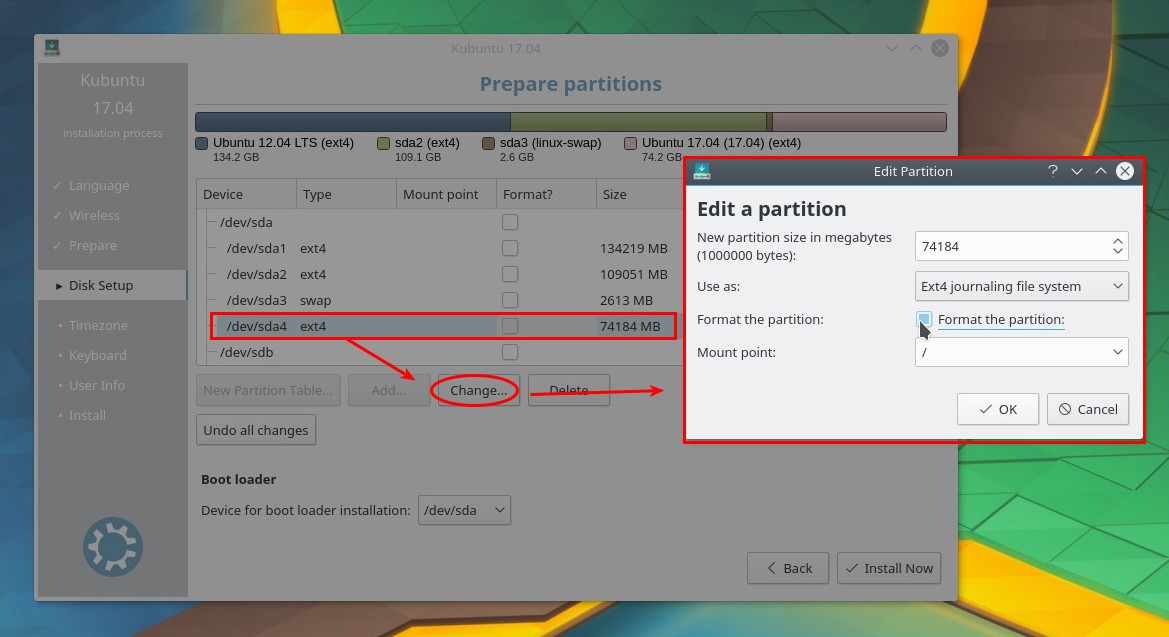Click the help question mark in Edit Partition
The image size is (1169, 637).
(1053, 171)
